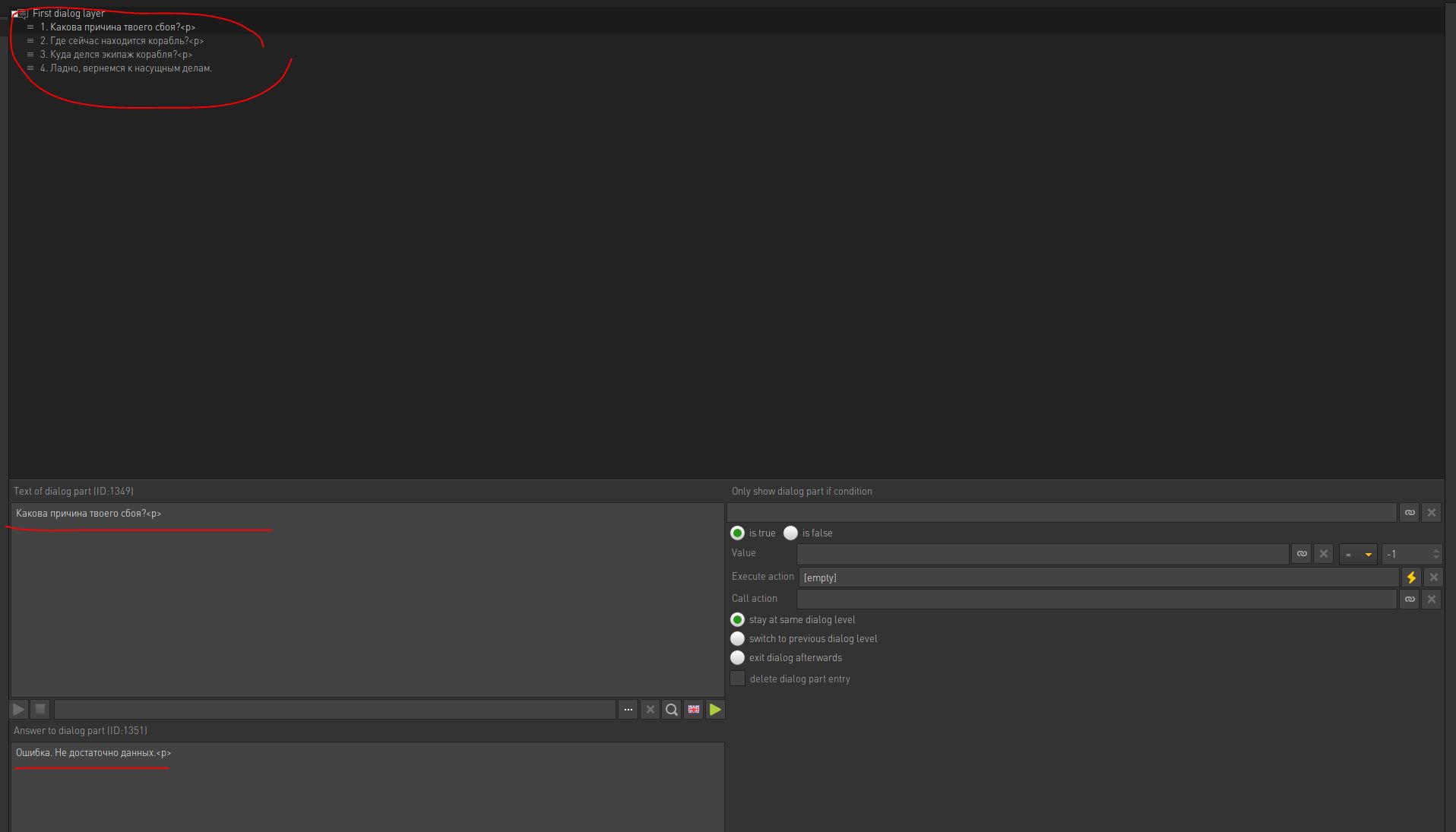The height and width of the screenshot is (832, 1456).
Task: Select dialog entry "2. Где сейчас находится корабль?"
Action: coord(122,41)
